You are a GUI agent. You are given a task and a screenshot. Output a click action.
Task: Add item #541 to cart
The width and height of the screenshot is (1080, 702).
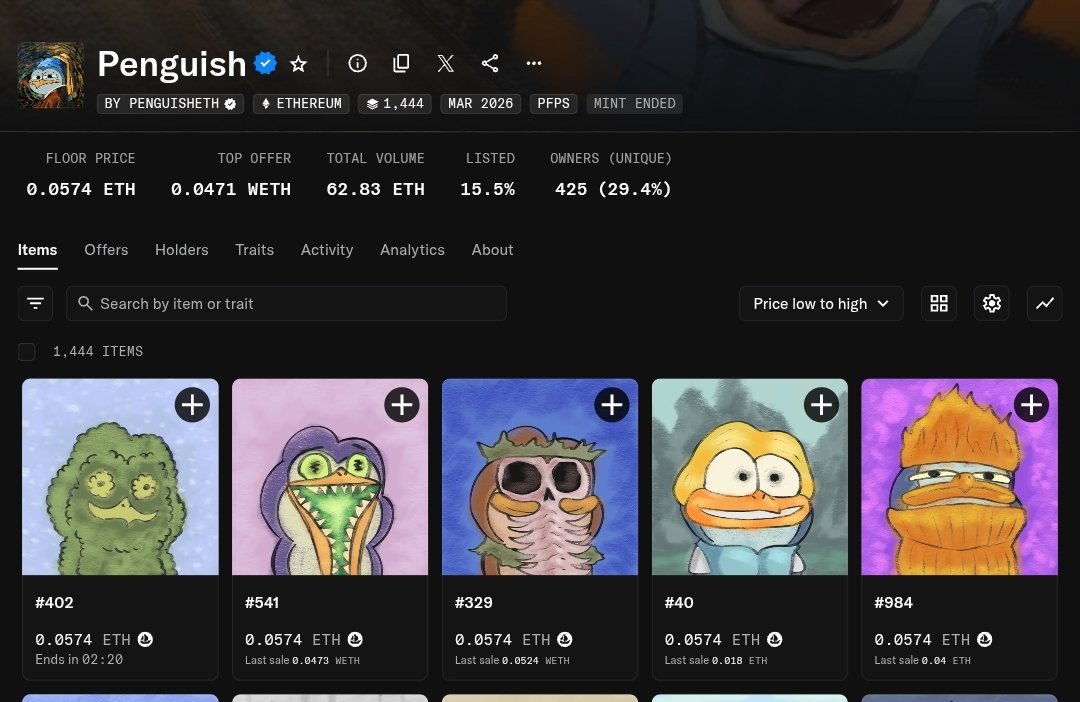pyautogui.click(x=402, y=404)
